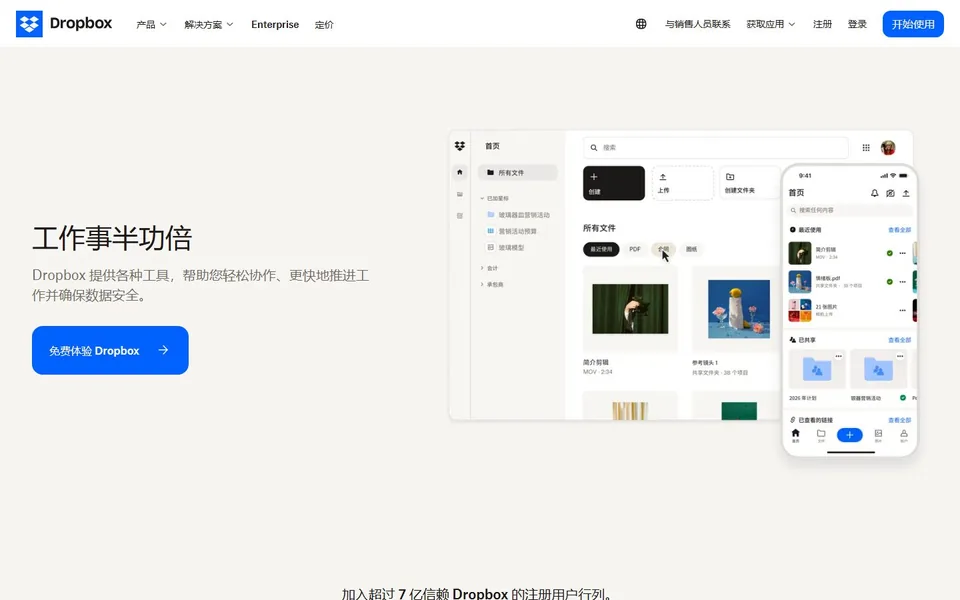The image size is (960, 600).
Task: Click 查看全部 beside 已共享 on phone
Action: click(x=899, y=340)
